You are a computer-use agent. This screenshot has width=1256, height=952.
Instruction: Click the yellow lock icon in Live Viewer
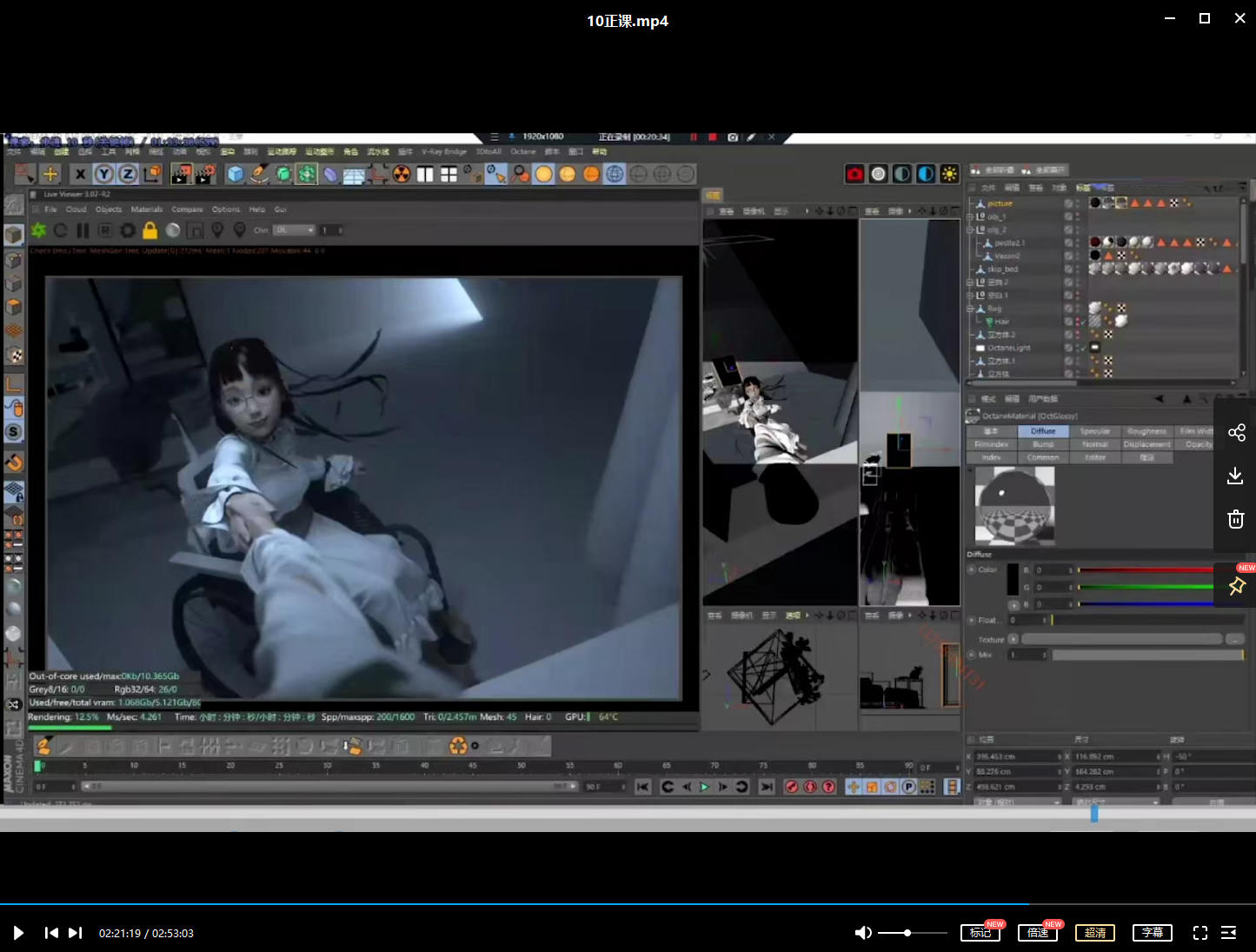click(x=150, y=230)
